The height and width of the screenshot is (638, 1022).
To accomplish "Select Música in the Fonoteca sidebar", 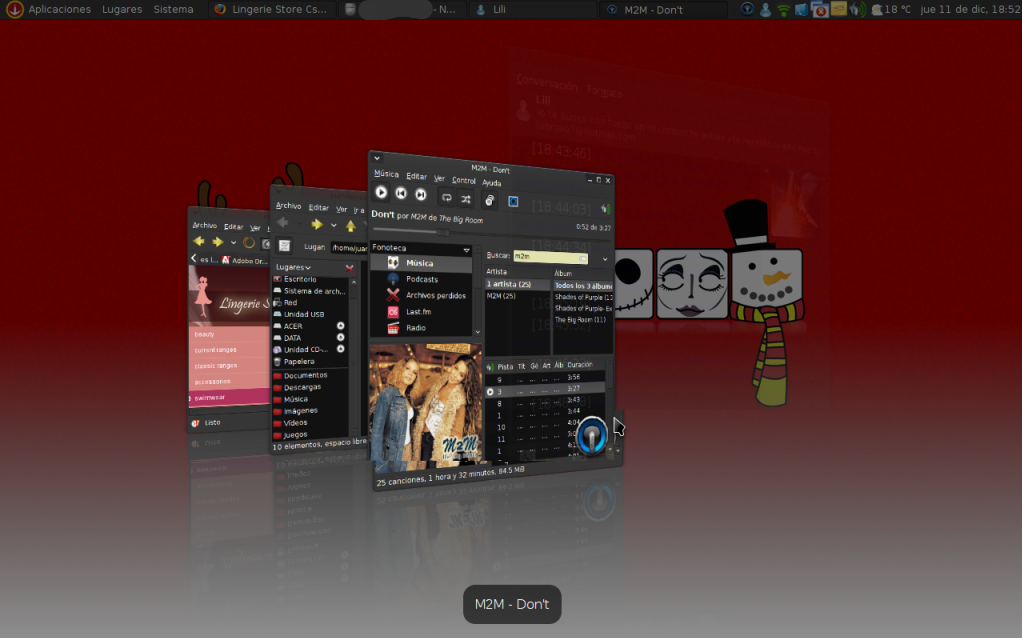I will click(421, 263).
